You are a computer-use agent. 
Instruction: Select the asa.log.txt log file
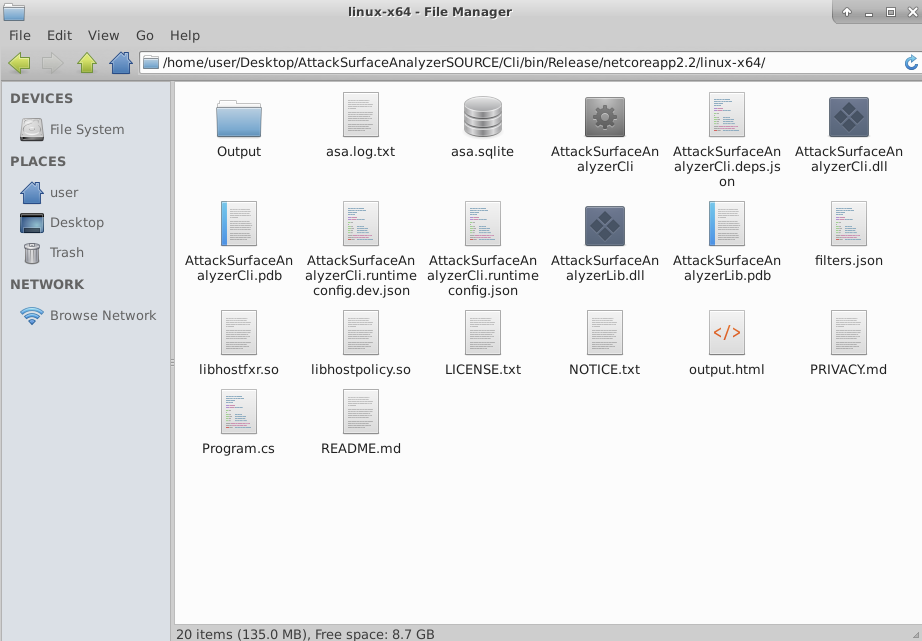tap(359, 118)
